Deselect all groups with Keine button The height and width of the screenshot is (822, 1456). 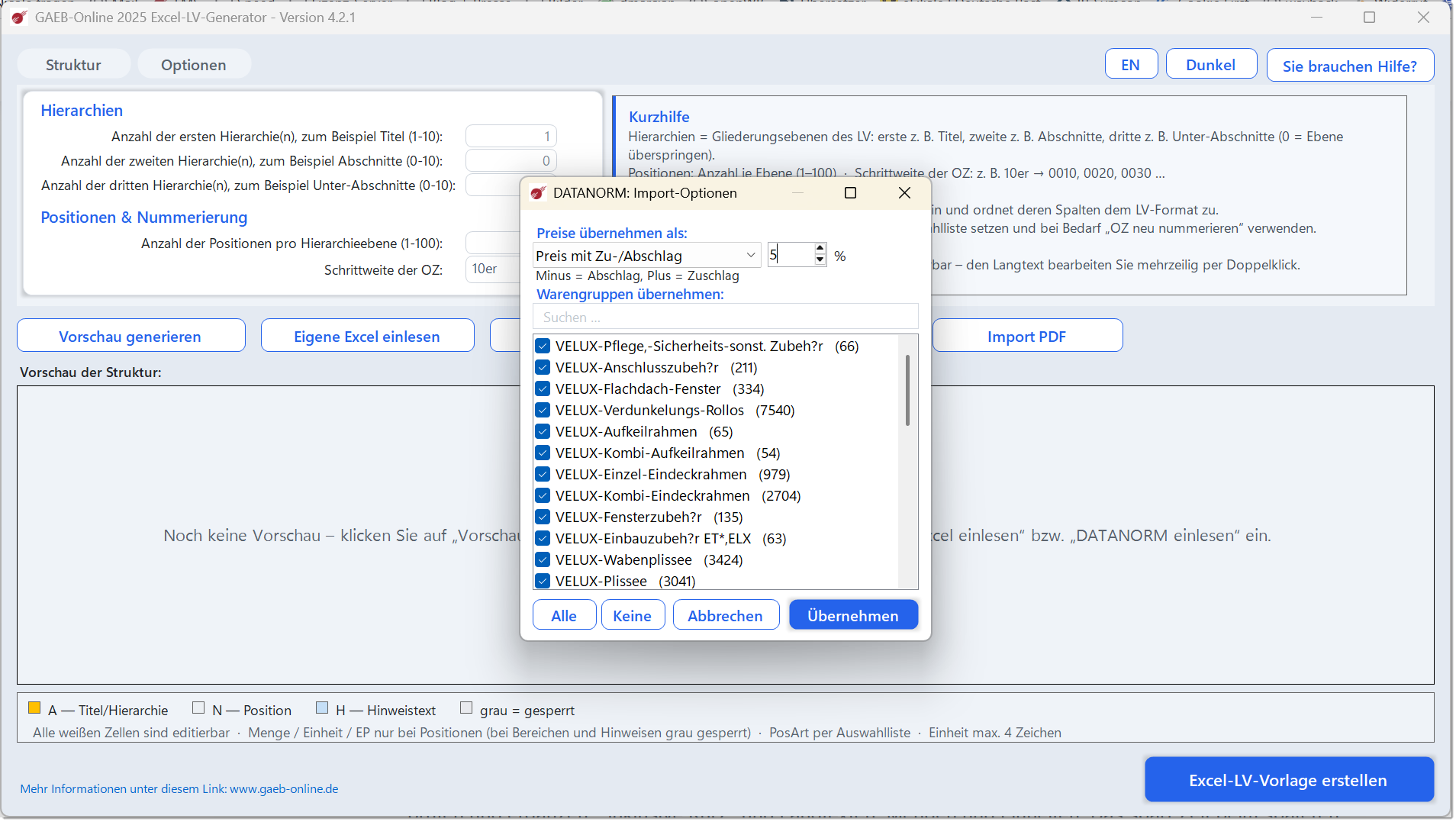[633, 615]
